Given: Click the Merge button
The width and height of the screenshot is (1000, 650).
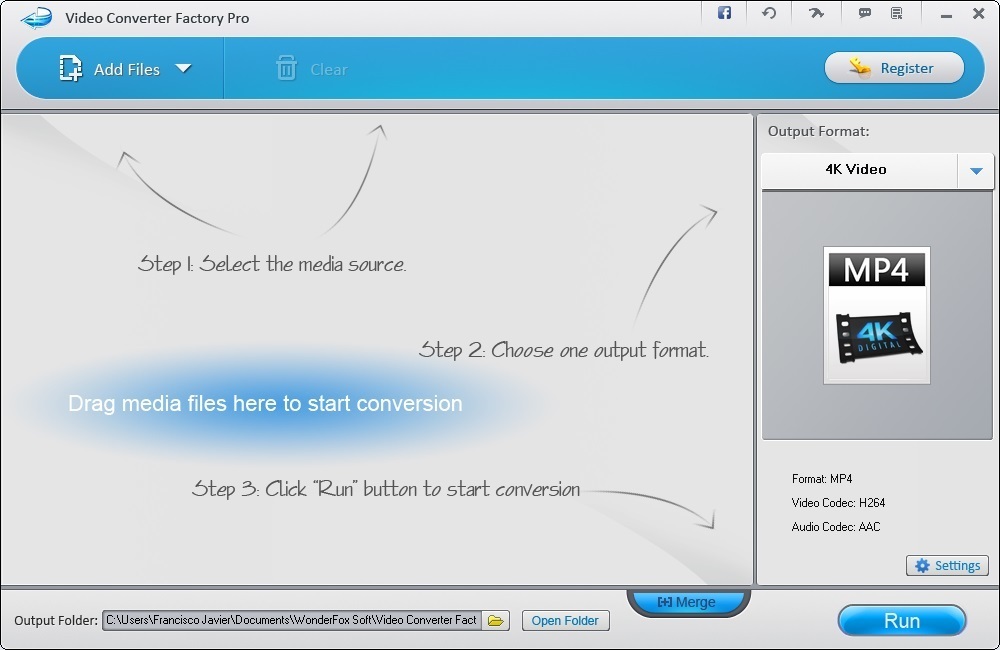Looking at the screenshot, I should [688, 601].
